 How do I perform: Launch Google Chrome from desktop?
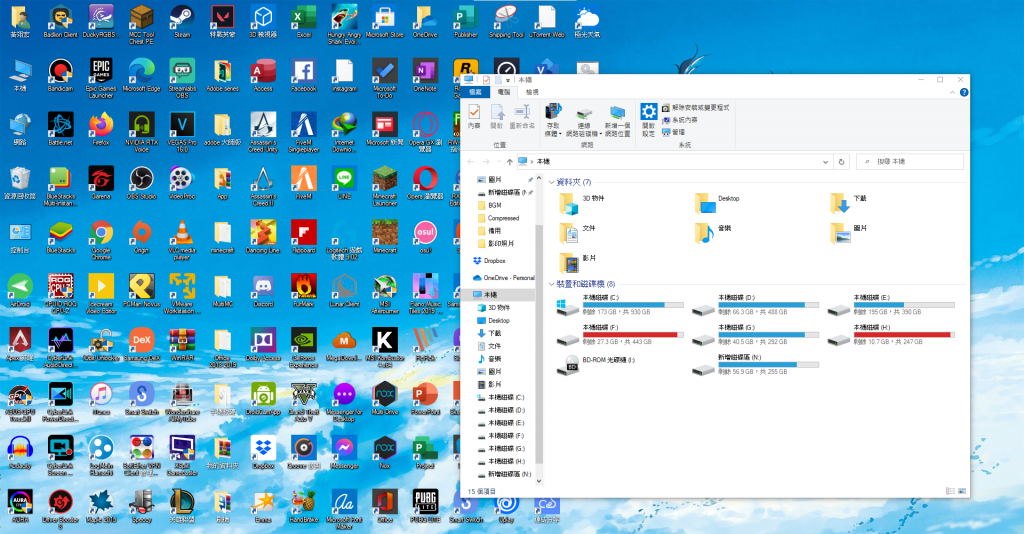tap(101, 240)
